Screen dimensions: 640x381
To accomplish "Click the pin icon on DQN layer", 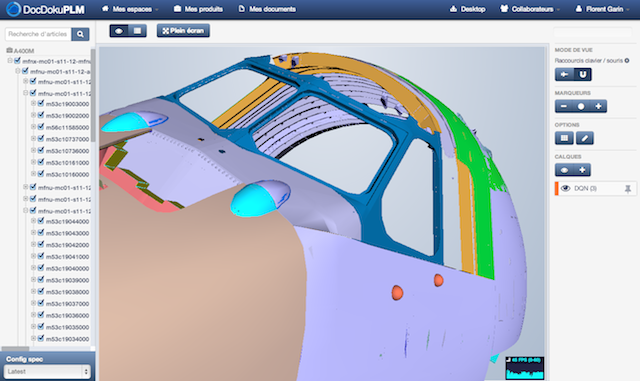I will 628,189.
